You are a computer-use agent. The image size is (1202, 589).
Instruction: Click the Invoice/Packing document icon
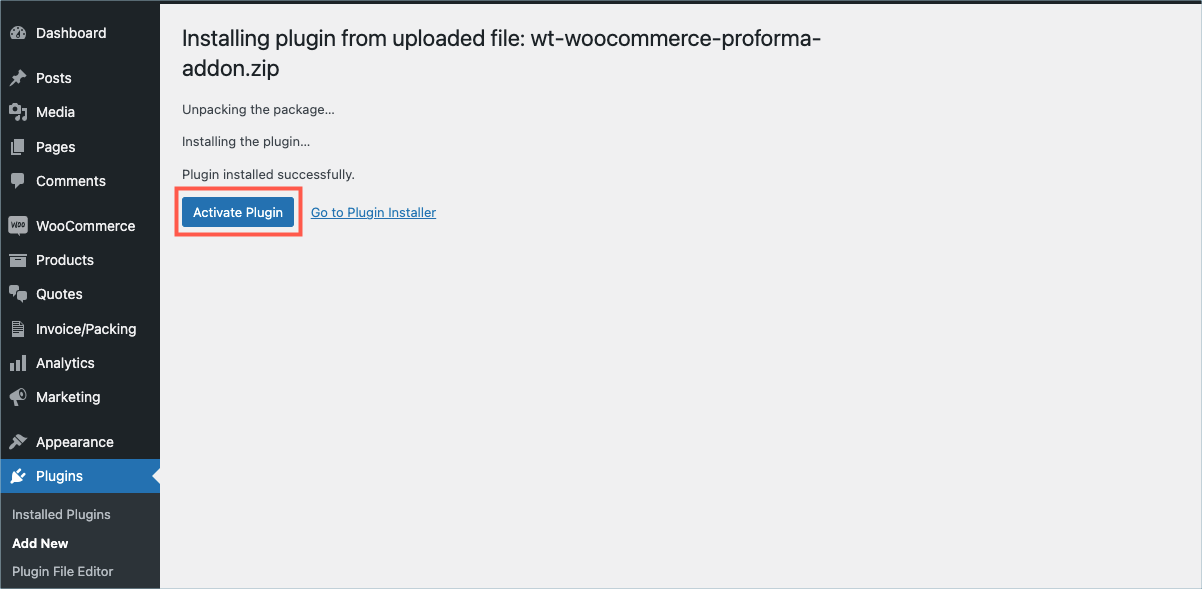[x=18, y=329]
